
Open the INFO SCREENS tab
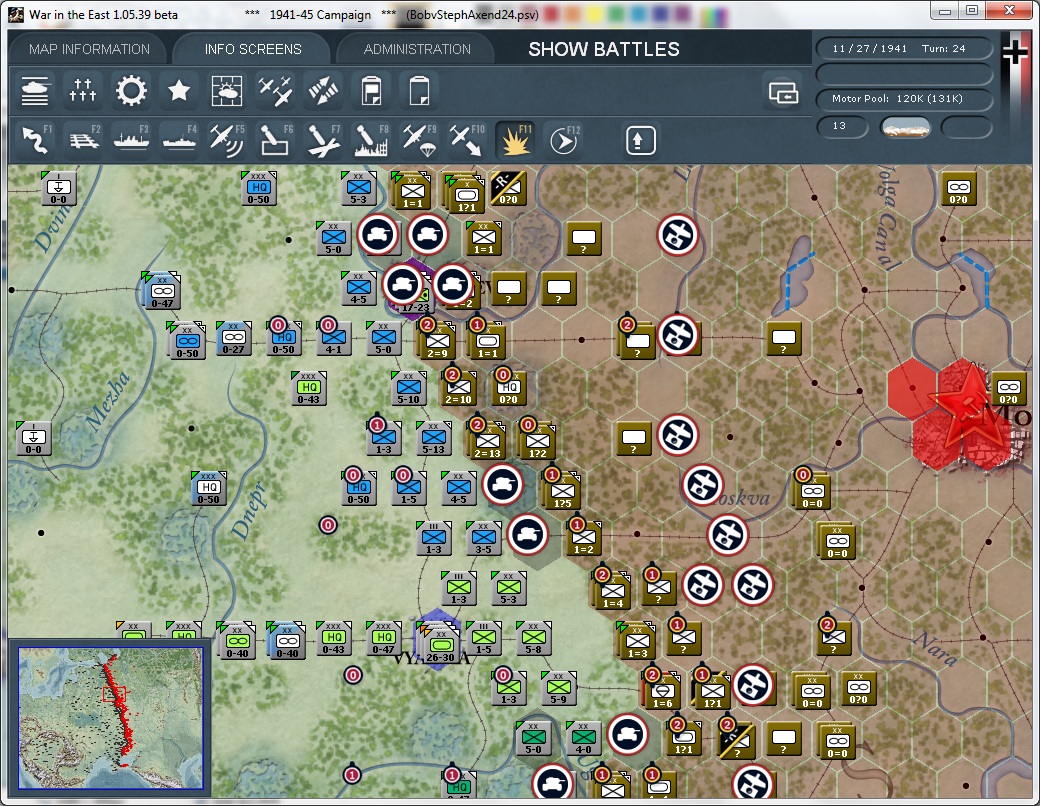pos(253,49)
